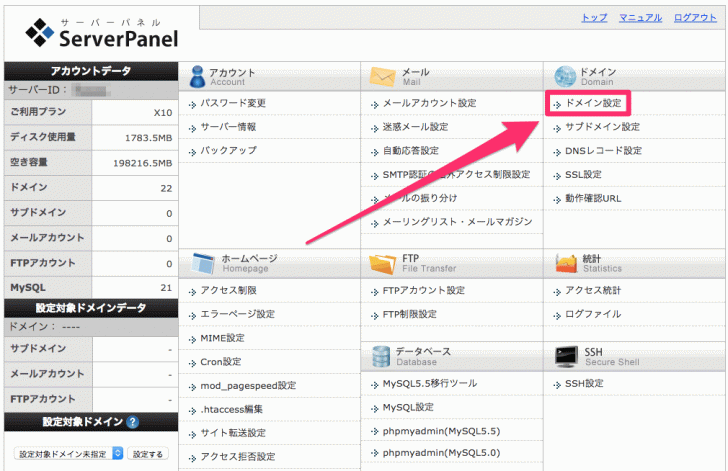This screenshot has height=471, width=728.
Task: Click the Statistics section chart icon
Action: [x=565, y=263]
